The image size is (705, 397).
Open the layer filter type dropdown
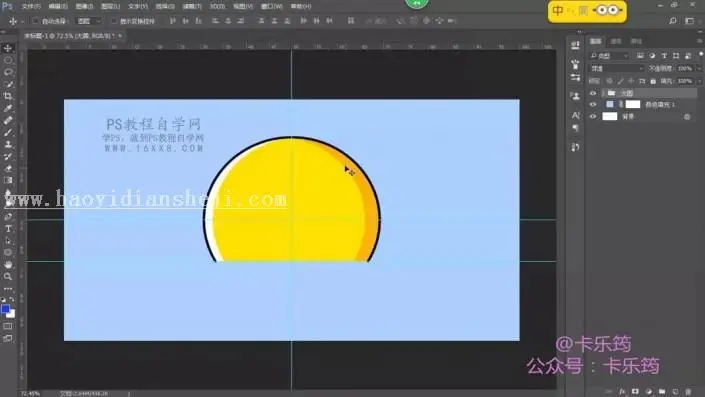tap(609, 56)
